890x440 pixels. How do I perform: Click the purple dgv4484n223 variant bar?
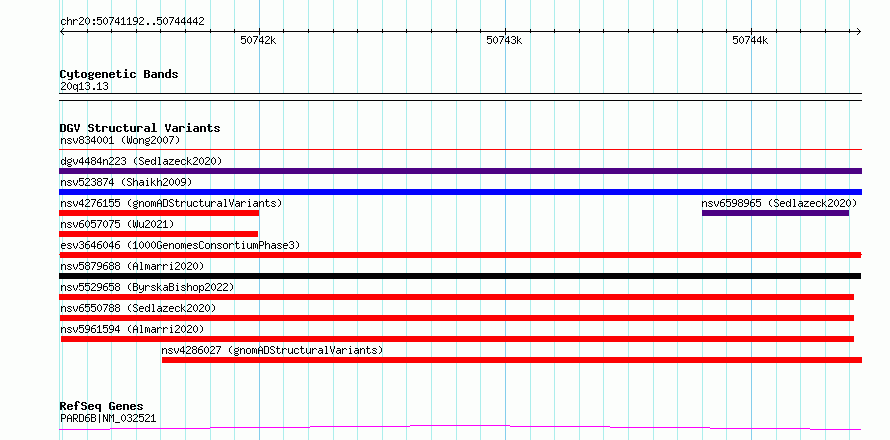pos(460,171)
